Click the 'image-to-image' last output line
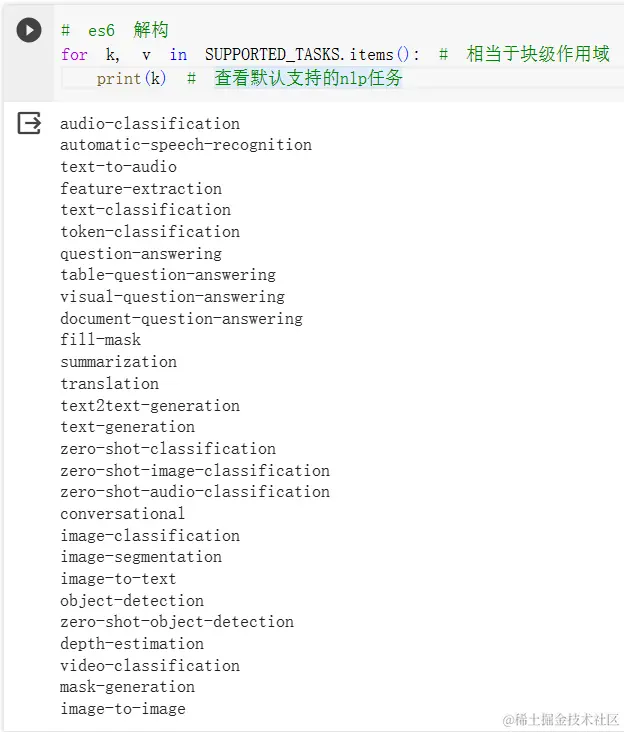Viewport: 624px width, 732px height. [x=123, y=709]
